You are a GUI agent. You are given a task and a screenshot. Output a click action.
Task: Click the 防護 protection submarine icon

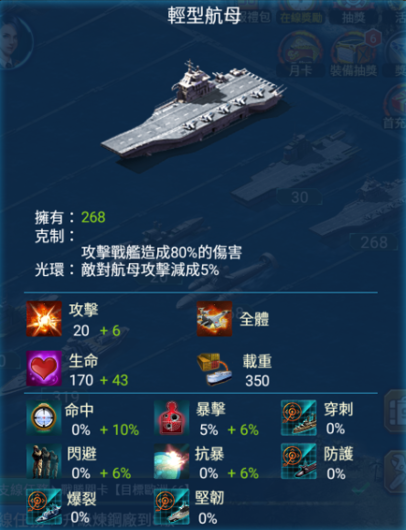click(x=299, y=461)
